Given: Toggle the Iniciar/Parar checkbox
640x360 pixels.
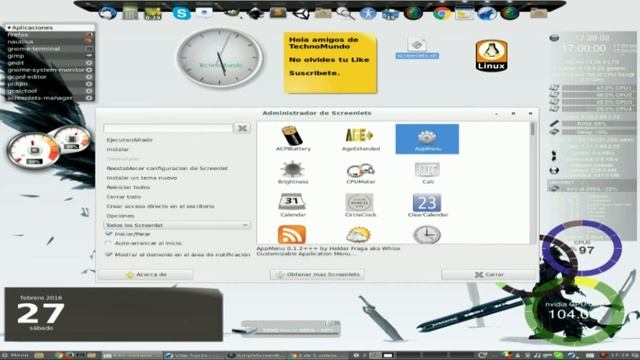Looking at the screenshot, I should 109,234.
